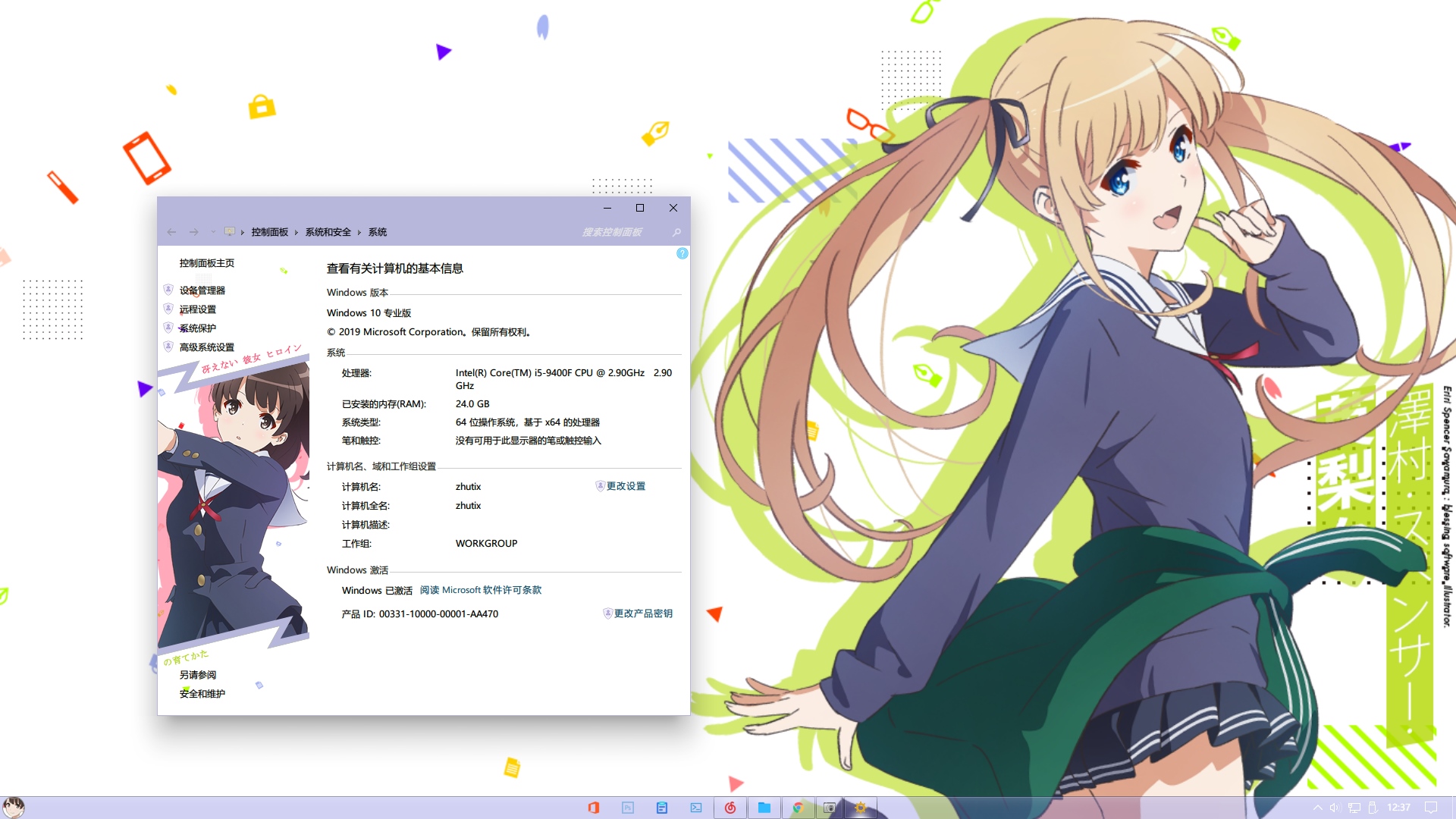The width and height of the screenshot is (1456, 819).
Task: Click the forward navigation arrow
Action: (194, 232)
